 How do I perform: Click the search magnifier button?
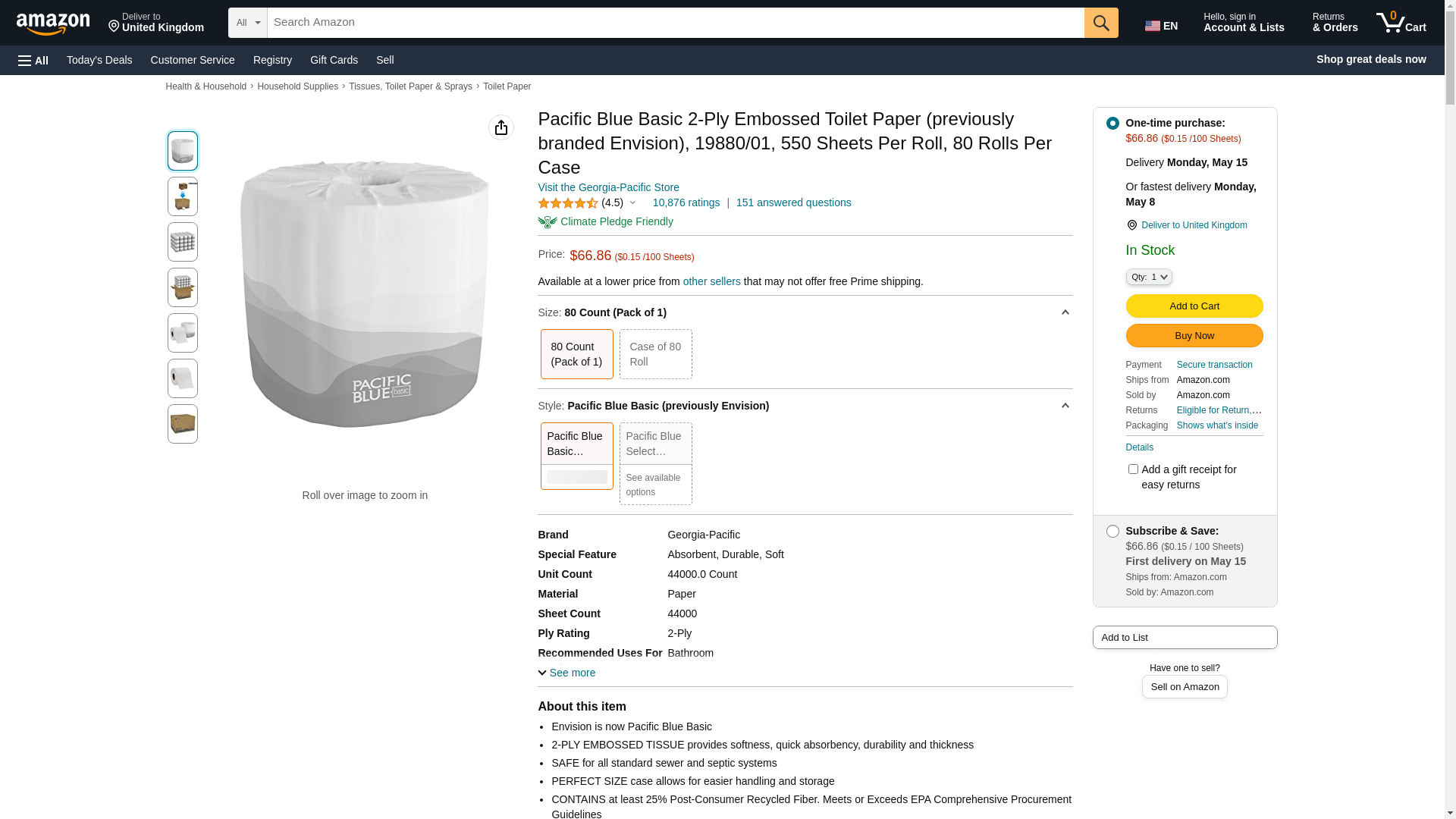[1101, 23]
